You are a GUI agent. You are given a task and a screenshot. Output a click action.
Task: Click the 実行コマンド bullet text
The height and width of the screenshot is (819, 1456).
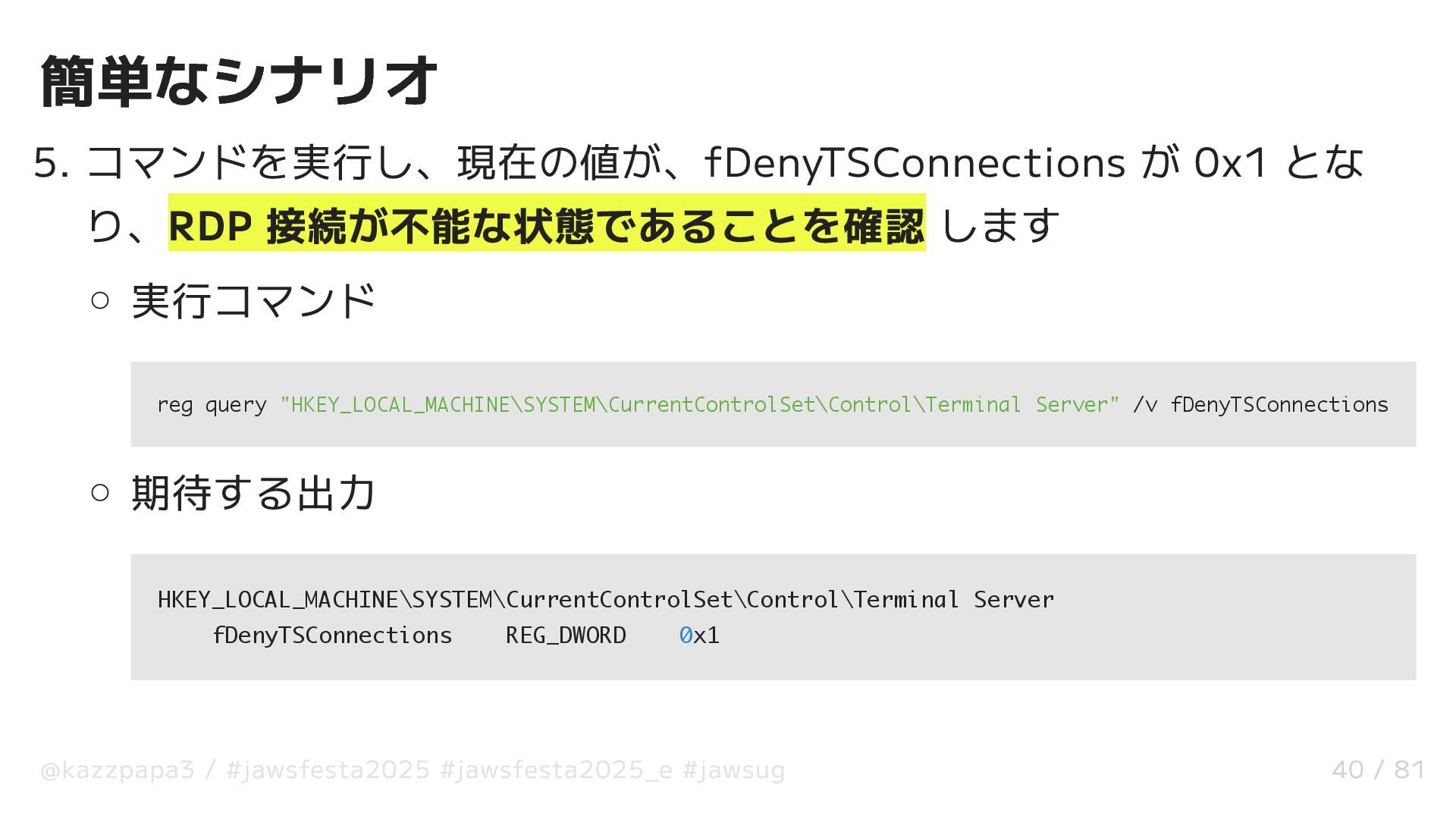click(254, 301)
